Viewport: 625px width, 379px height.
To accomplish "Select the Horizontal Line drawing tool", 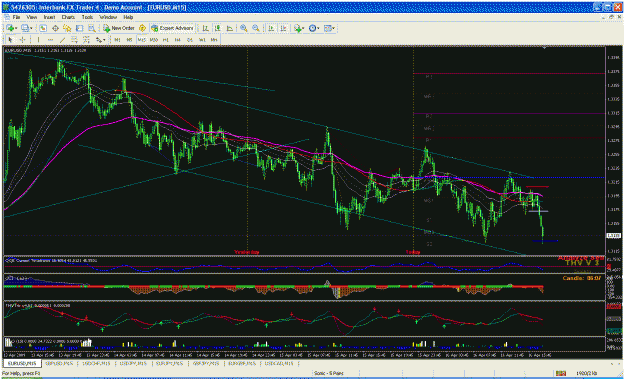I will (50, 40).
